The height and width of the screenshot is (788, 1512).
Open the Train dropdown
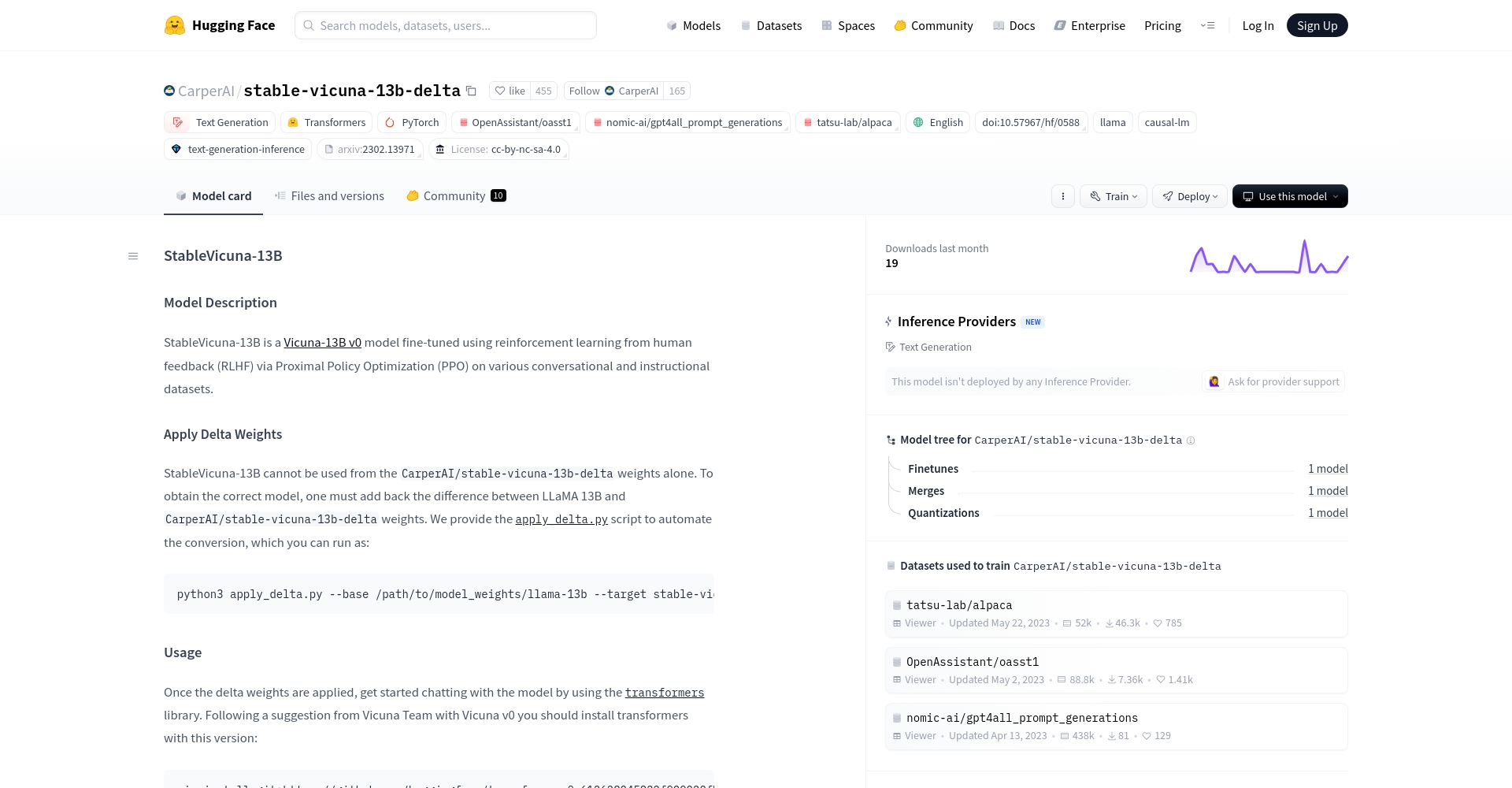tap(1114, 196)
